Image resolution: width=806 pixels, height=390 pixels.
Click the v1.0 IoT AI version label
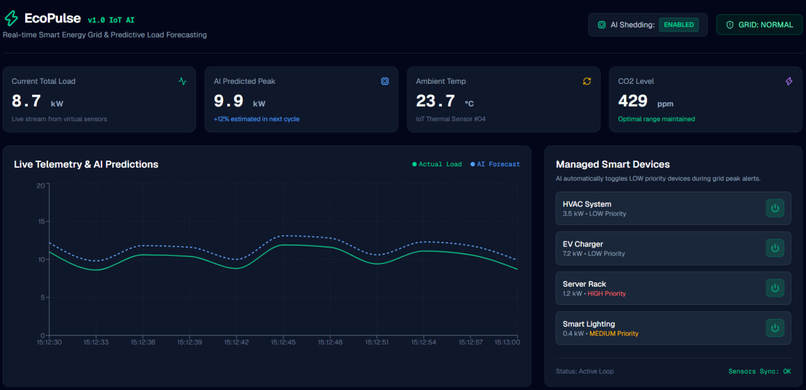click(111, 20)
